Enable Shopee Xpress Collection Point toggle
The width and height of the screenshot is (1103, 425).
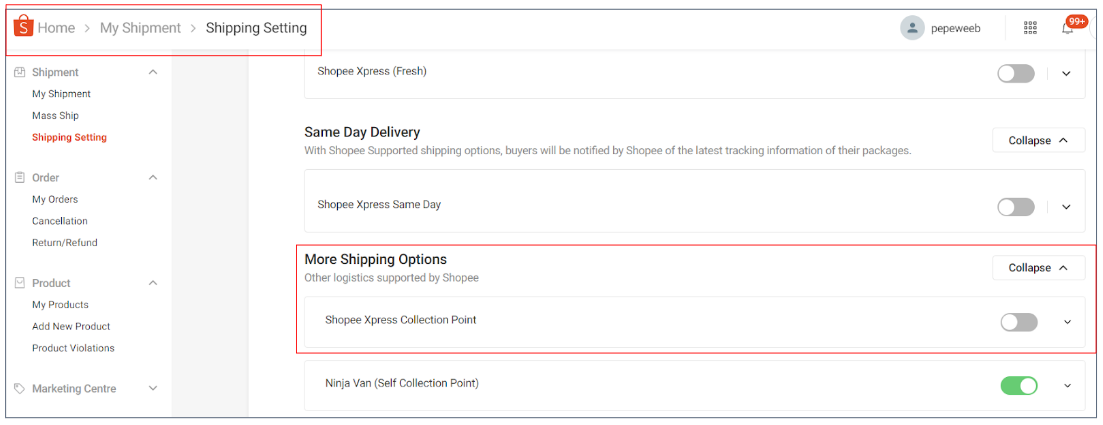pyautogui.click(x=1018, y=322)
